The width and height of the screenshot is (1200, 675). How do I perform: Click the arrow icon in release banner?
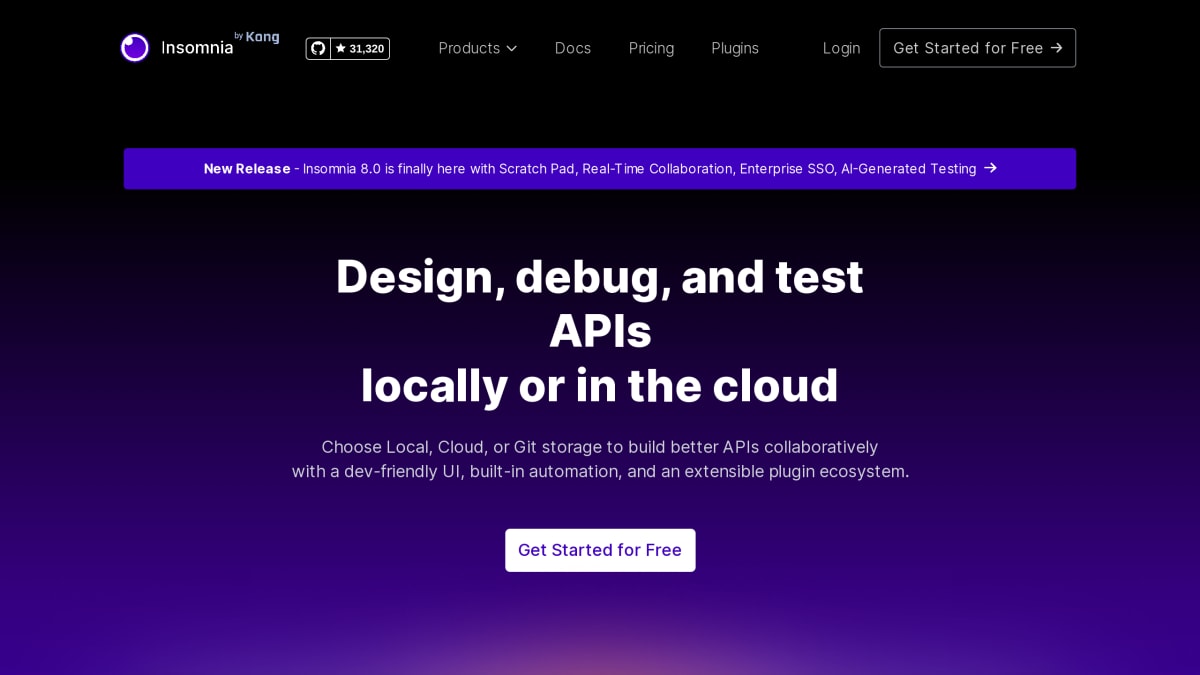(x=990, y=168)
